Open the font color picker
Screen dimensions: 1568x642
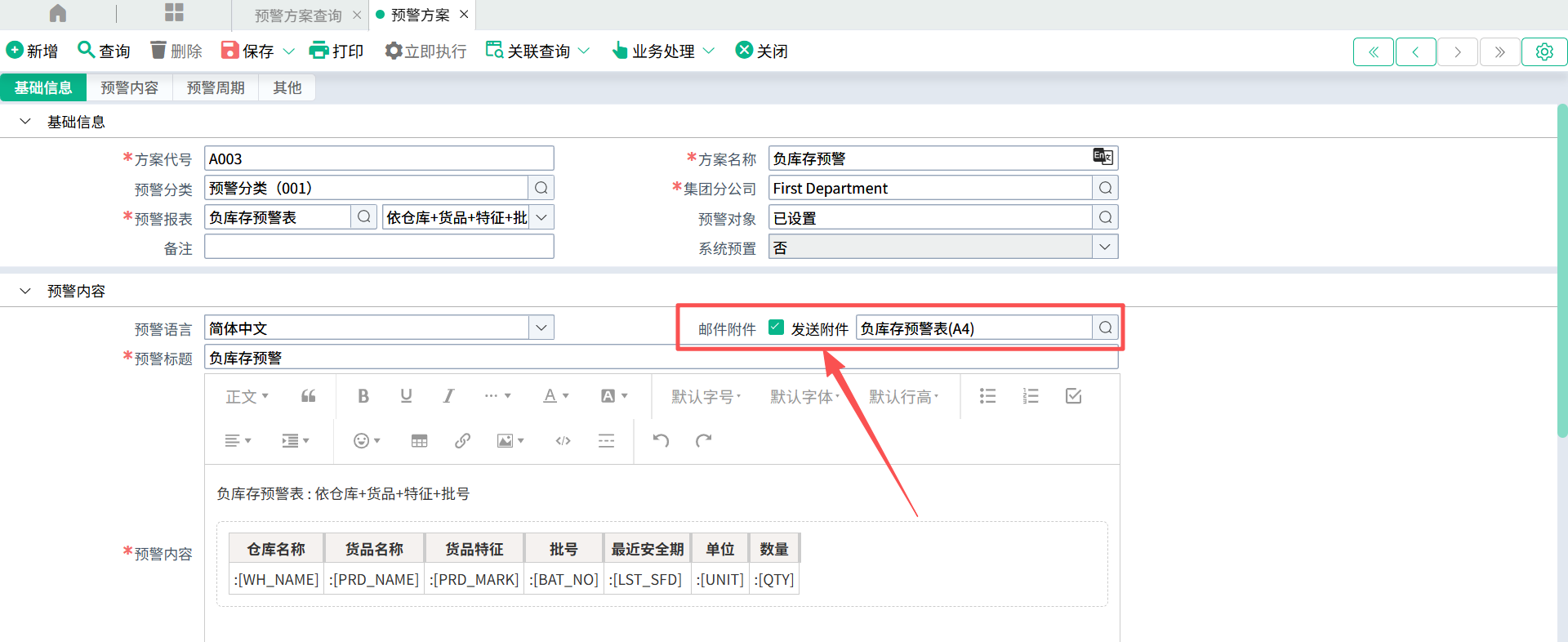click(x=555, y=396)
